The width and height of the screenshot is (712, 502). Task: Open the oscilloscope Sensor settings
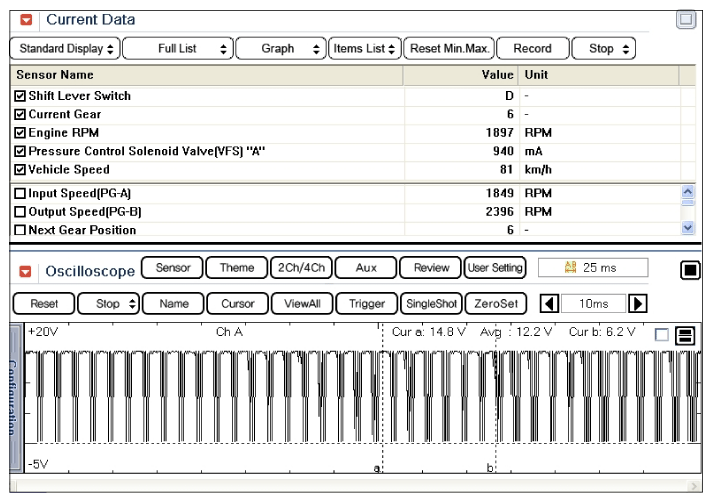[173, 268]
